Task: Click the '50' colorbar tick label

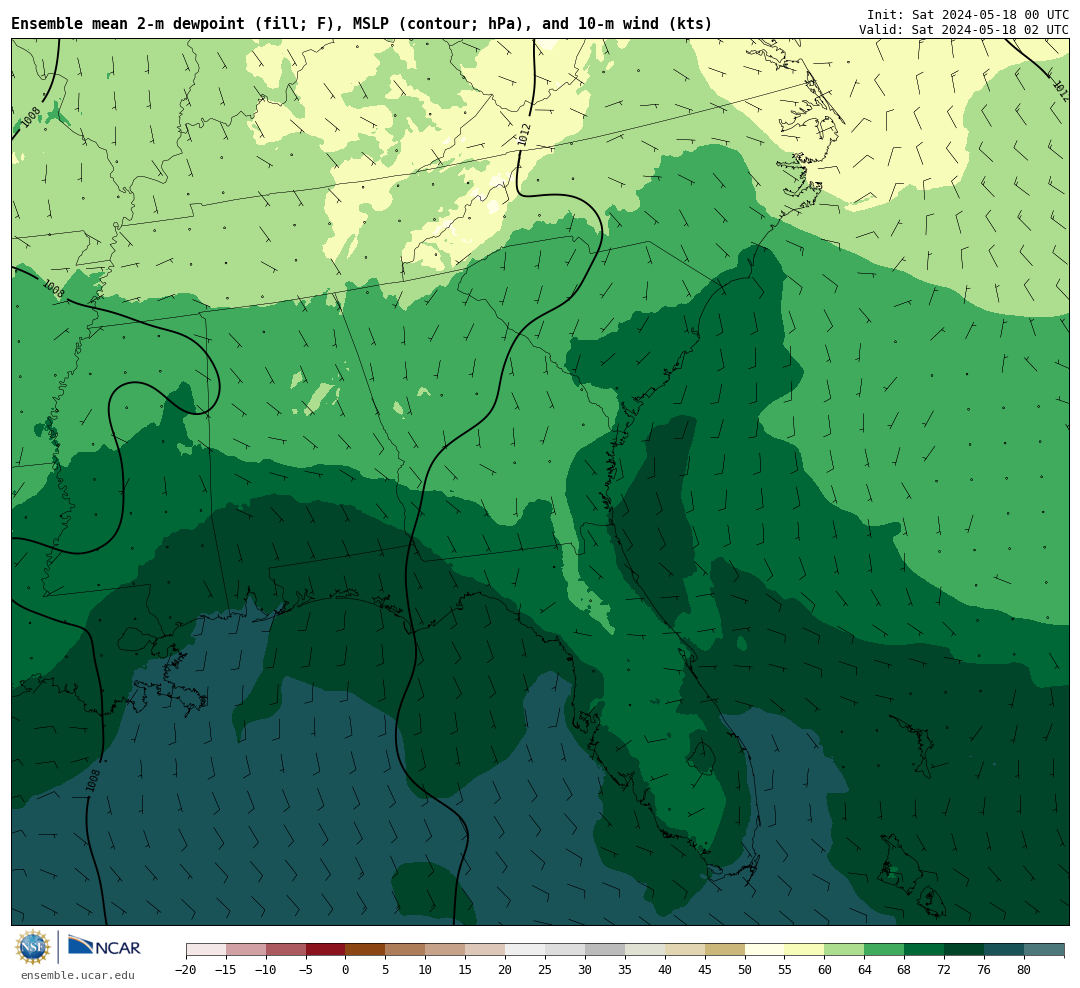Action: click(x=745, y=970)
